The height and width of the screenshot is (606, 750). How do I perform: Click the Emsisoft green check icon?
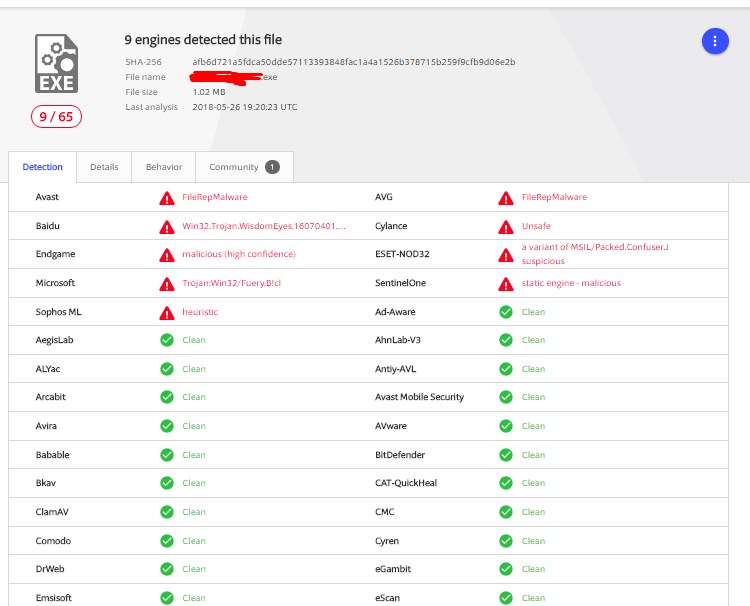click(x=167, y=598)
